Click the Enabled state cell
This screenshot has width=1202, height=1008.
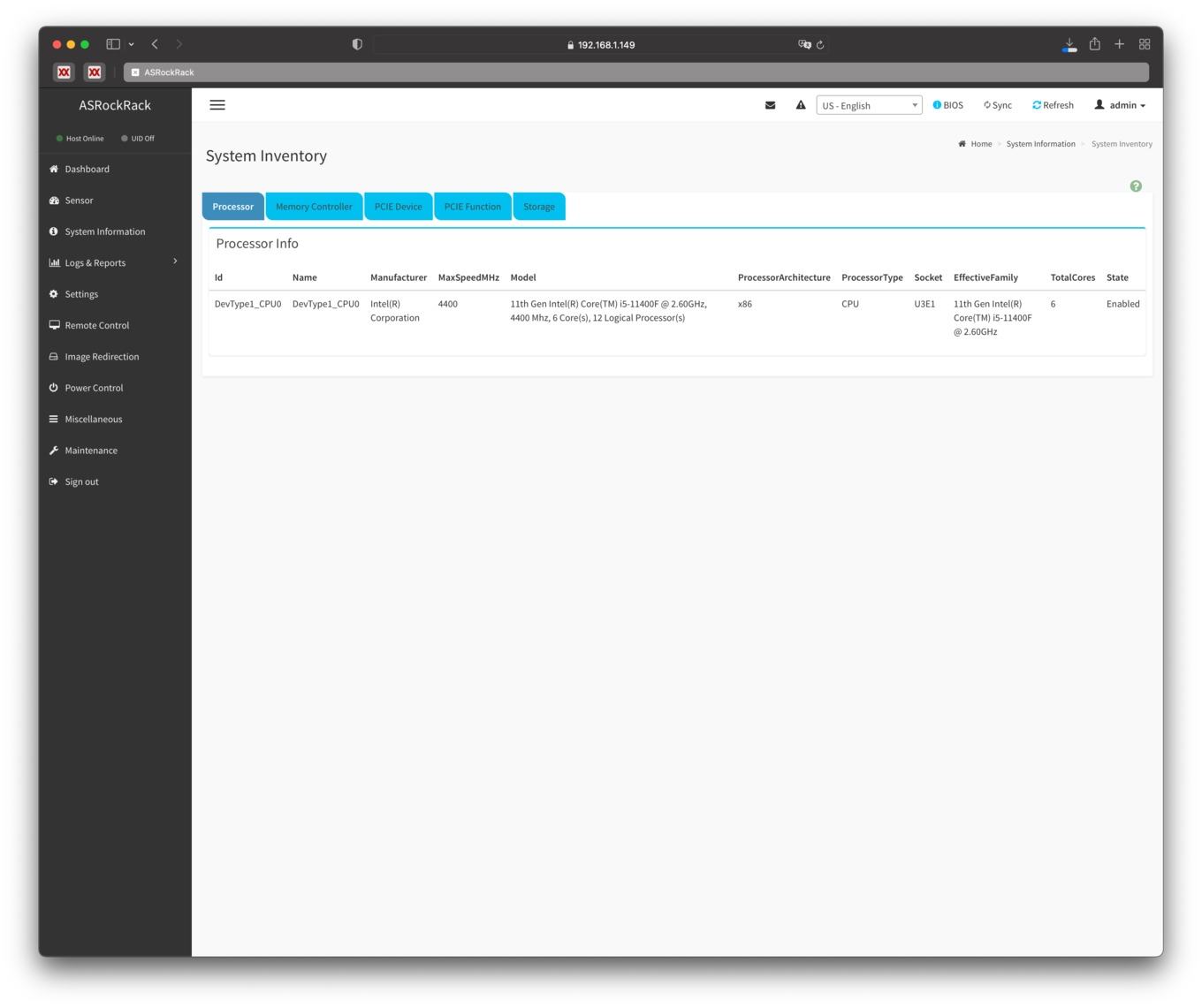[x=1123, y=304]
